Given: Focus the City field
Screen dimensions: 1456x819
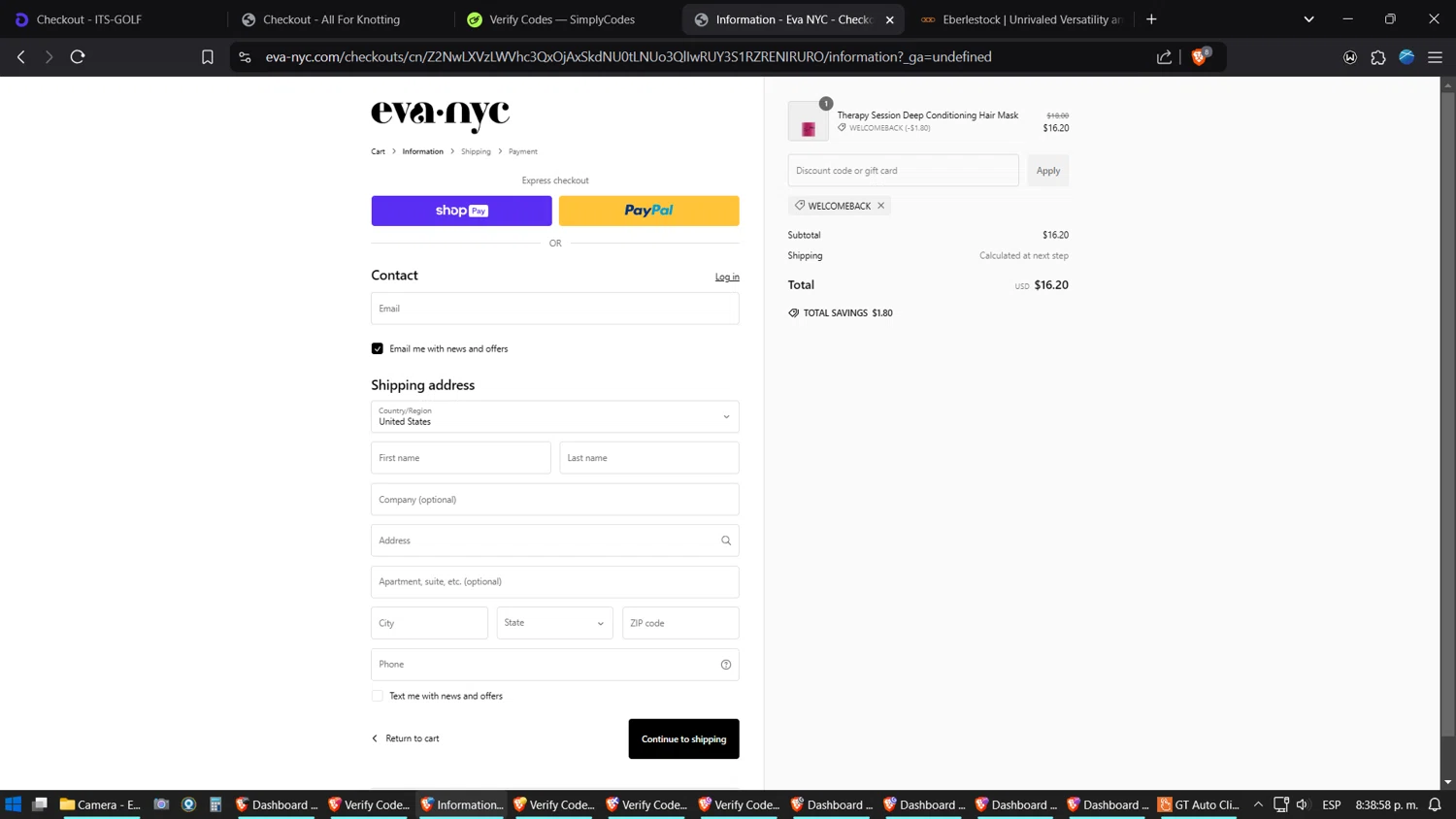Looking at the screenshot, I should [x=429, y=623].
